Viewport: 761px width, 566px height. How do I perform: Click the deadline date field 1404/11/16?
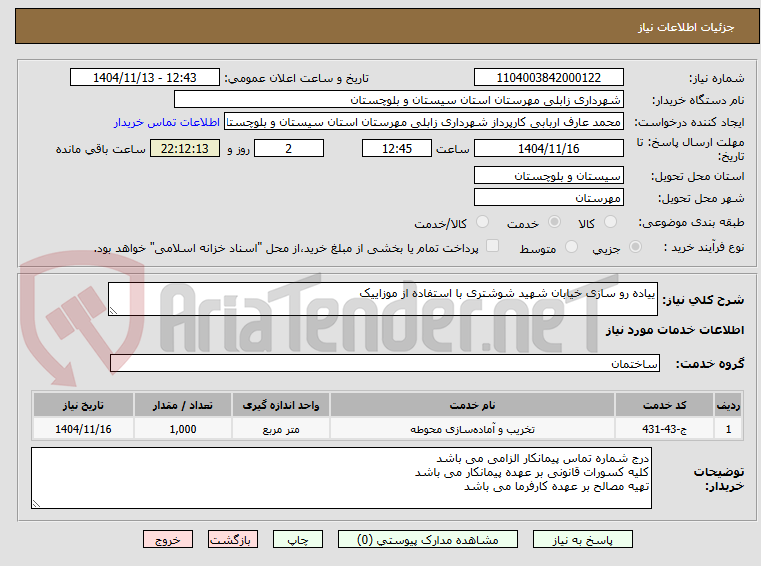548,148
